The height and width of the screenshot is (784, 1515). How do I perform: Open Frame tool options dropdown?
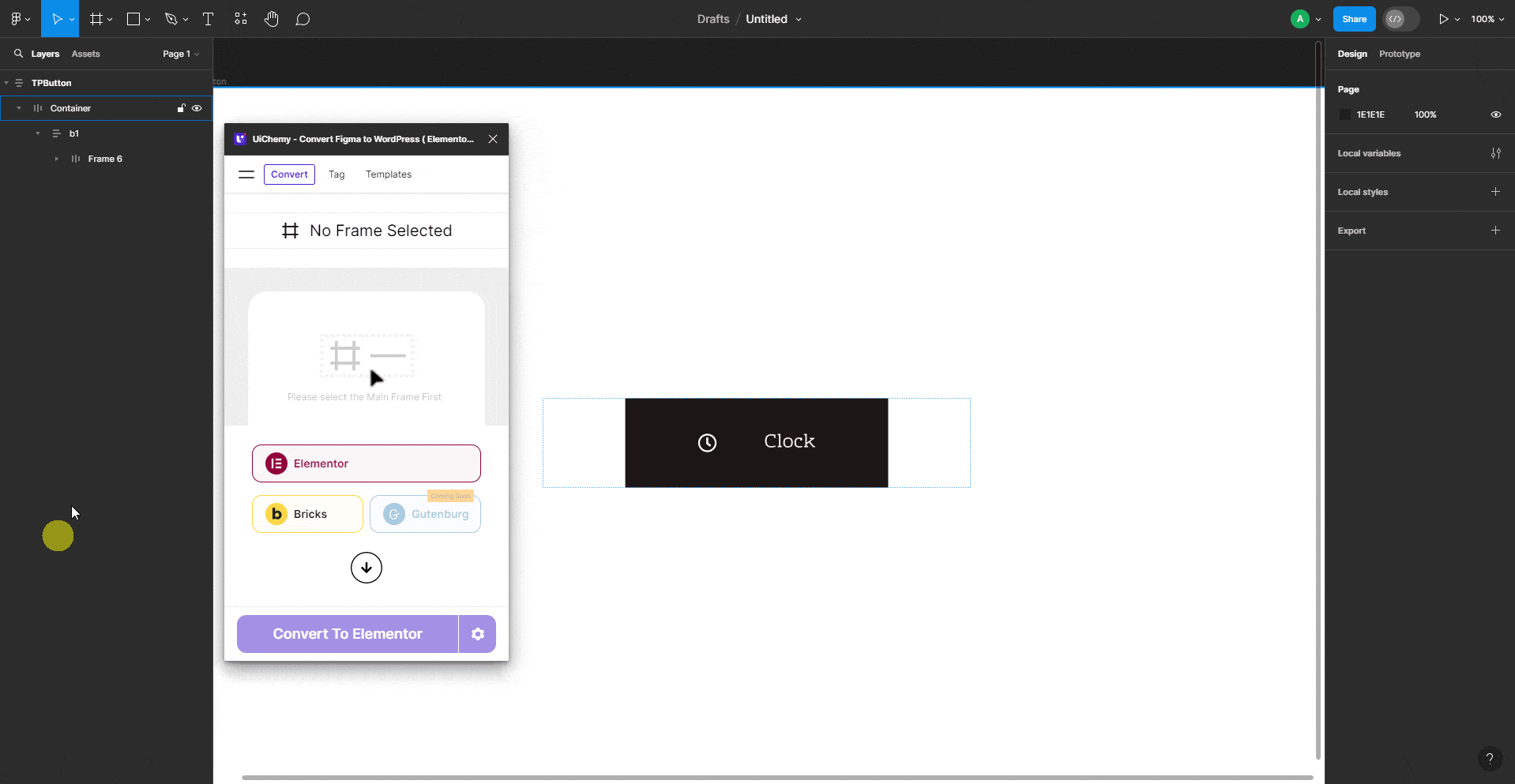pyautogui.click(x=110, y=19)
